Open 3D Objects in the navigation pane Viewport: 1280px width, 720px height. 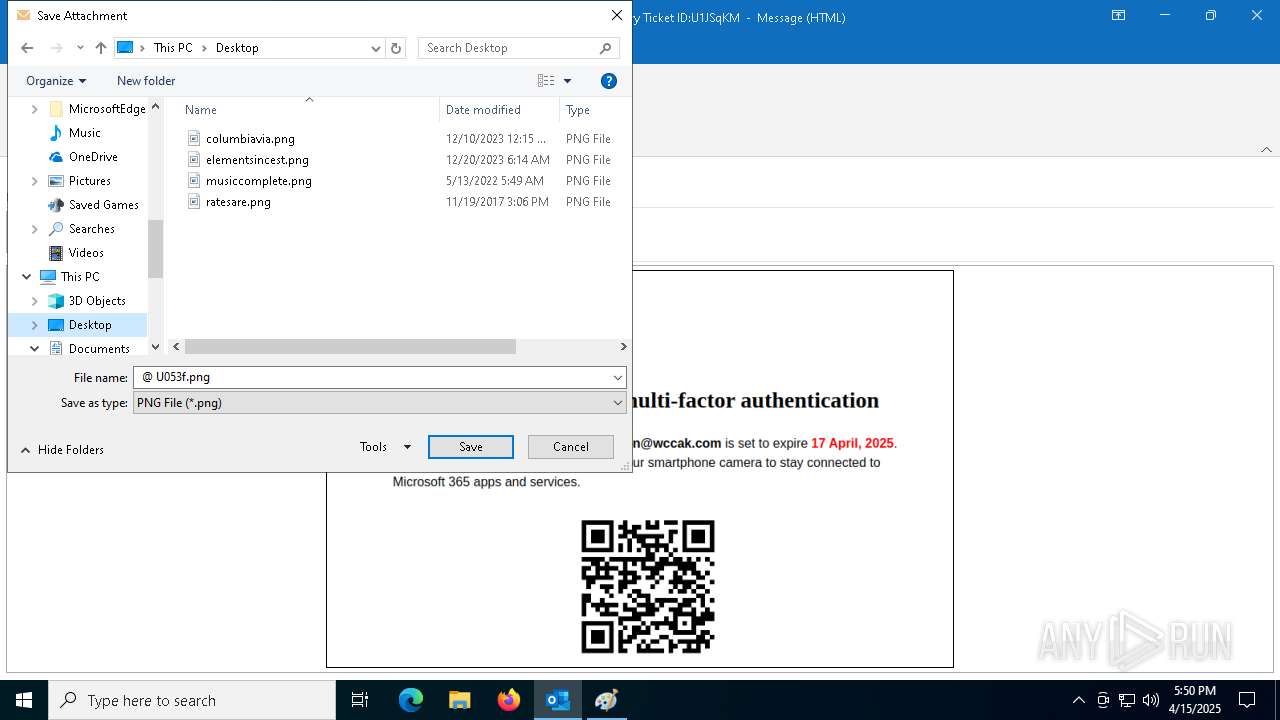pyautogui.click(x=97, y=301)
